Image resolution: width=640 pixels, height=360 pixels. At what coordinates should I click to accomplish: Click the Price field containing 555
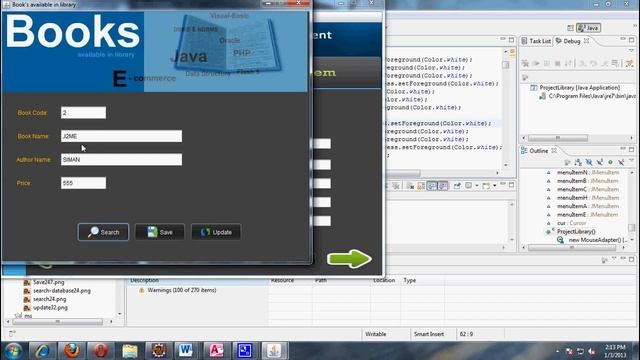(x=83, y=183)
